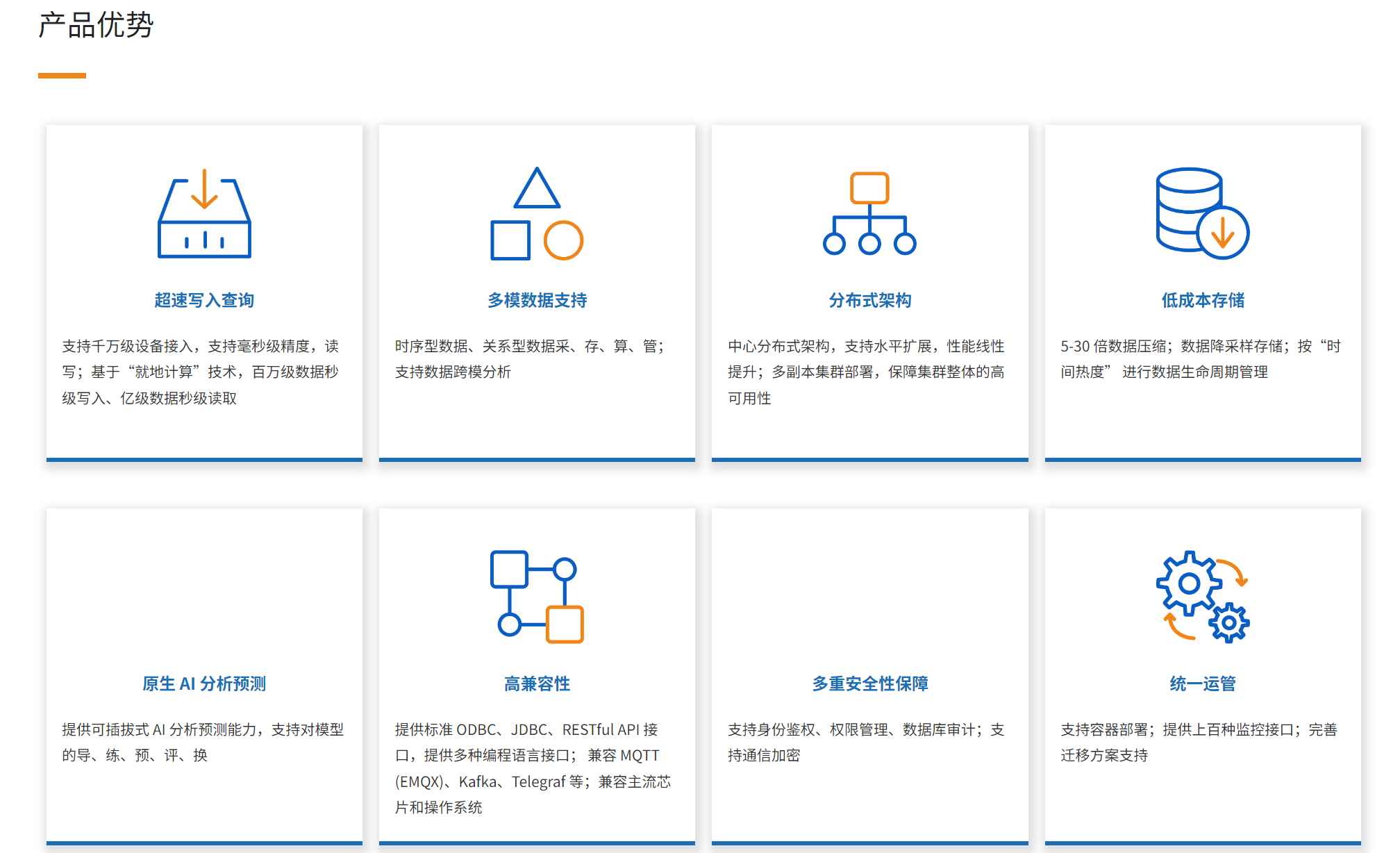
Task: Select the 分布式架构 title
Action: tap(869, 300)
